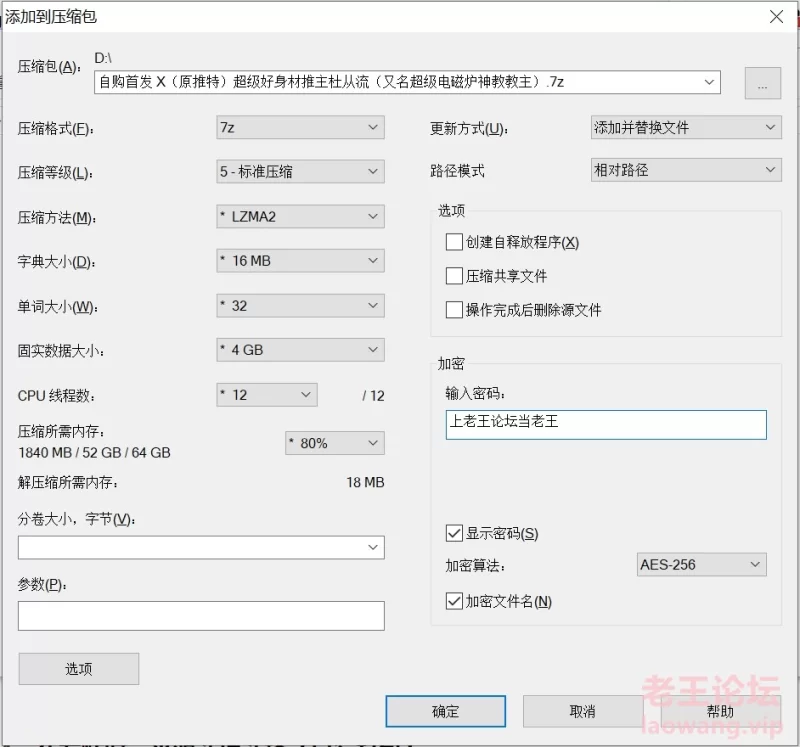Uncheck the 显示密码 checkbox
The width and height of the screenshot is (800, 747).
(x=455, y=534)
